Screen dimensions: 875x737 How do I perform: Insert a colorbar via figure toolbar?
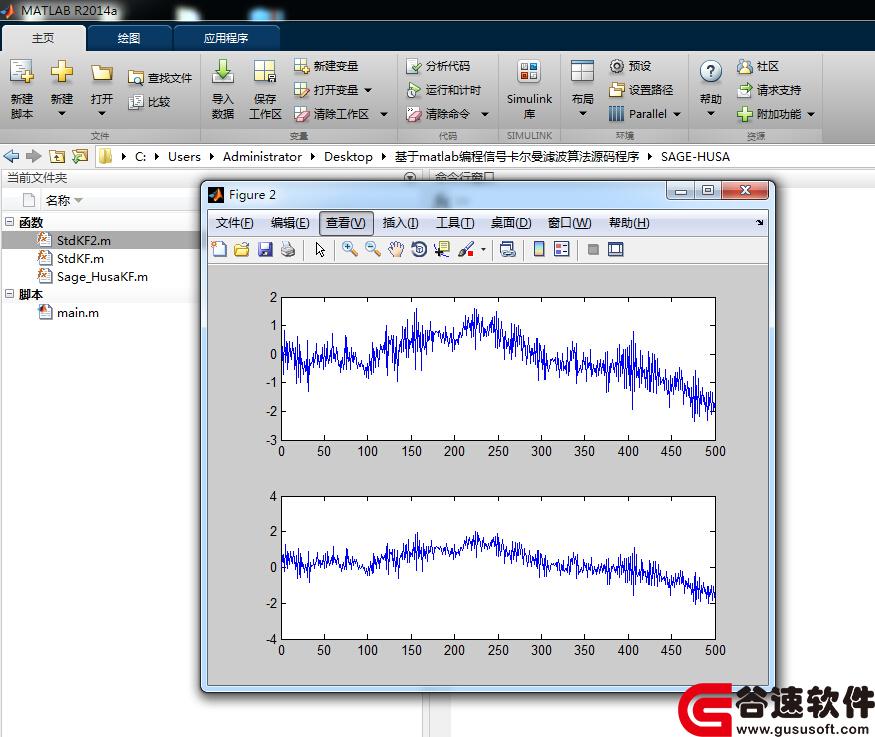(539, 249)
